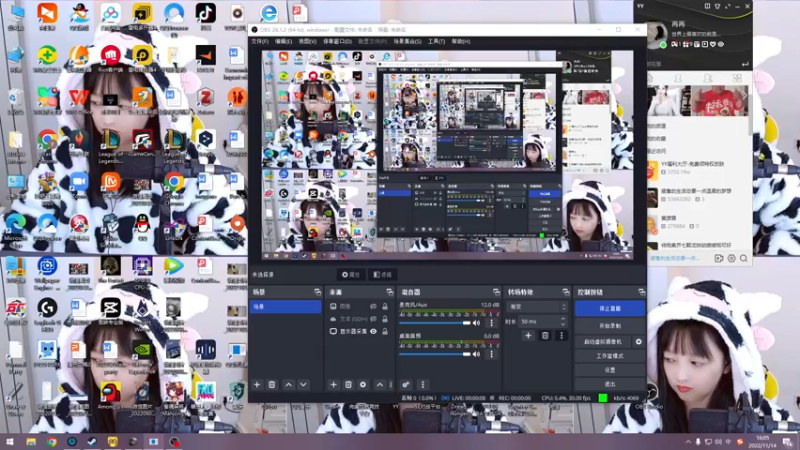Click the target icon in the YY bottom bar
This screenshot has height=450, width=800.
(x=732, y=259)
